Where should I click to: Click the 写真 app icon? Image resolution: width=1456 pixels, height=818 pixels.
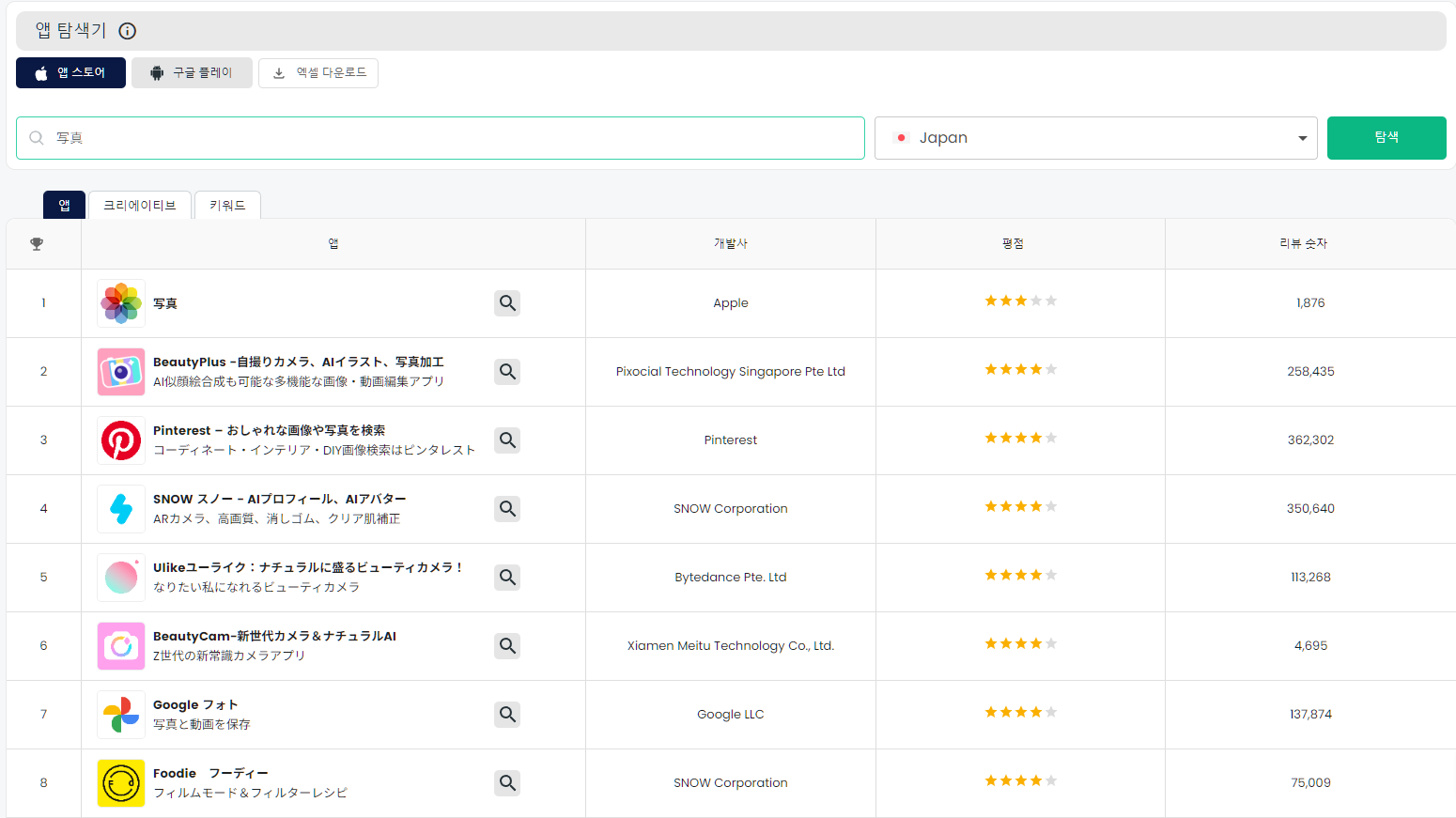(x=121, y=303)
